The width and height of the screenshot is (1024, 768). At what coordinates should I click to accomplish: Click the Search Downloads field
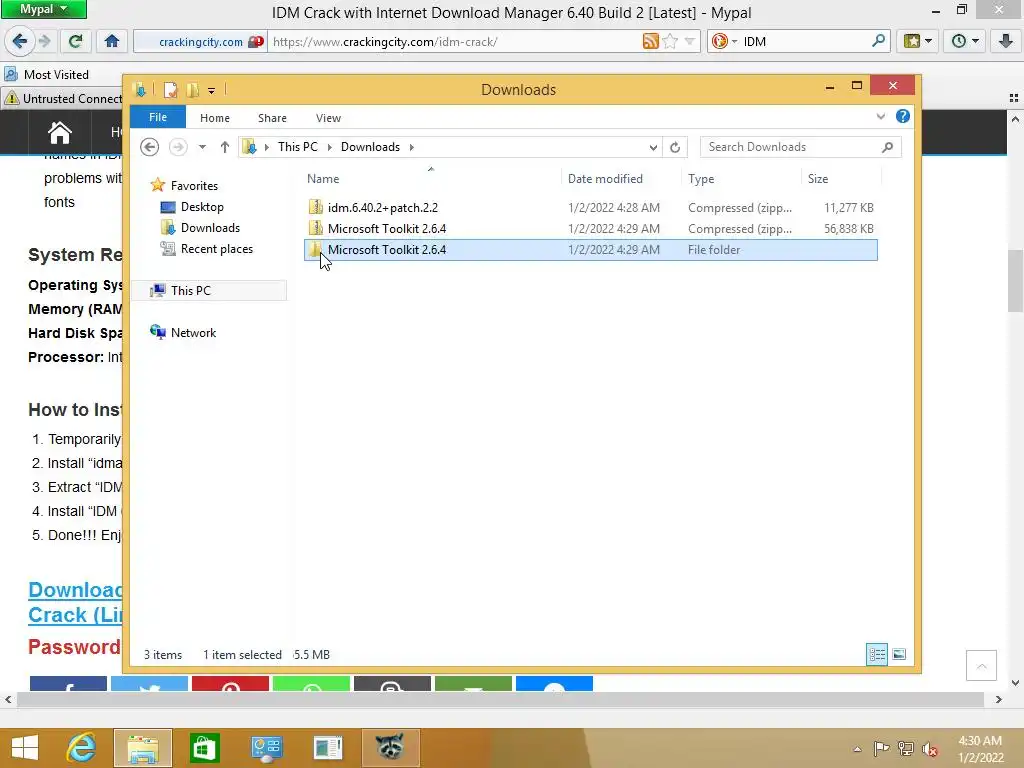coord(790,147)
